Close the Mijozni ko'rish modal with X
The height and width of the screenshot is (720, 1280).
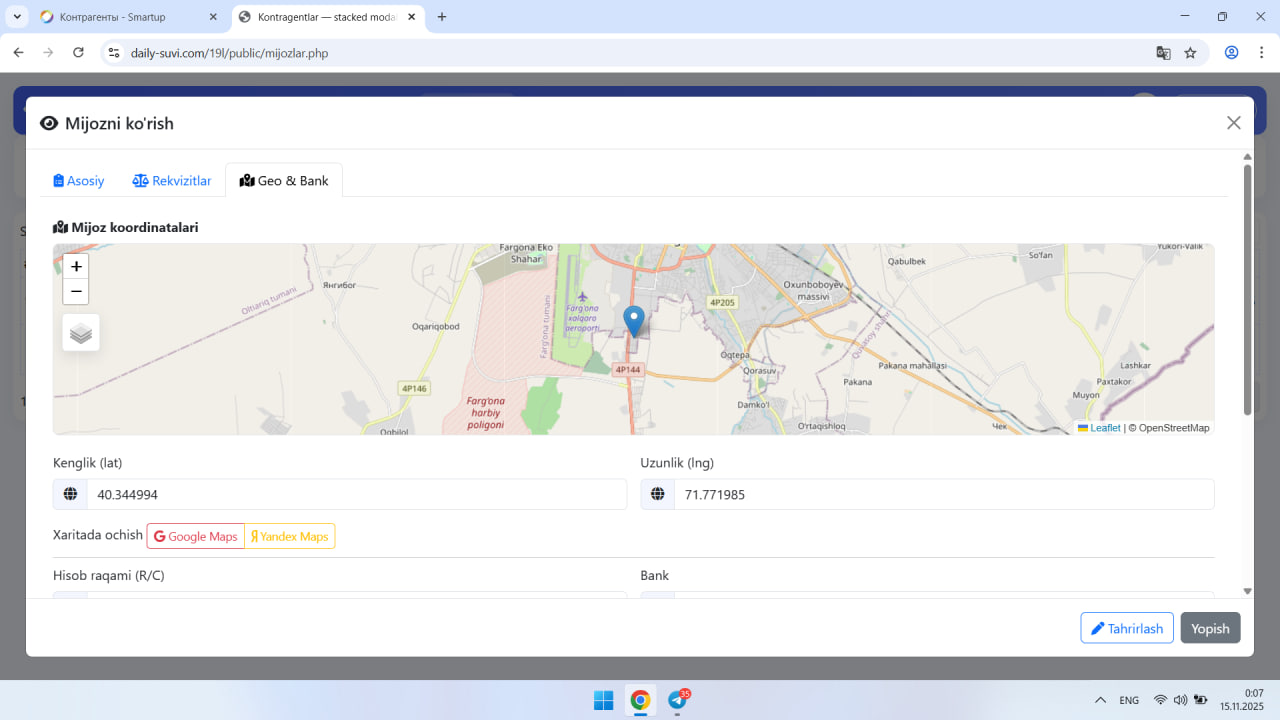(1233, 123)
